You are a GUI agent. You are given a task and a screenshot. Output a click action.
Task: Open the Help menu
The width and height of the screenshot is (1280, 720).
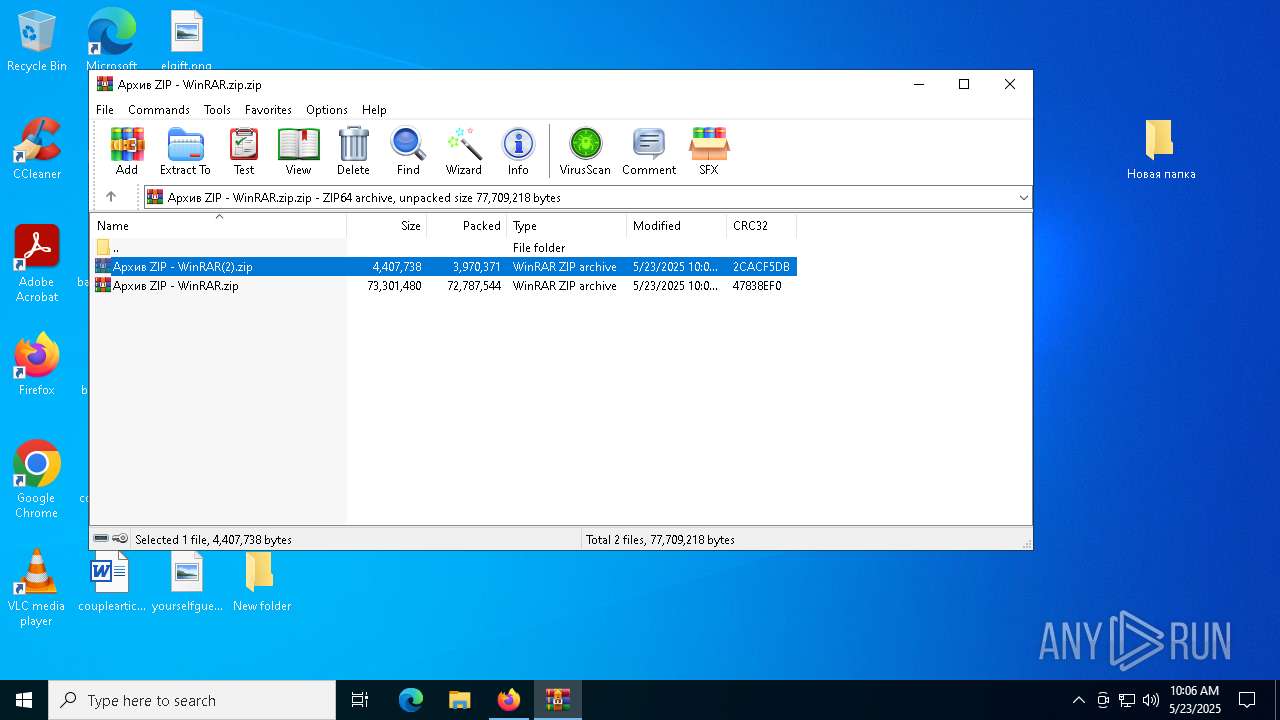[x=374, y=110]
